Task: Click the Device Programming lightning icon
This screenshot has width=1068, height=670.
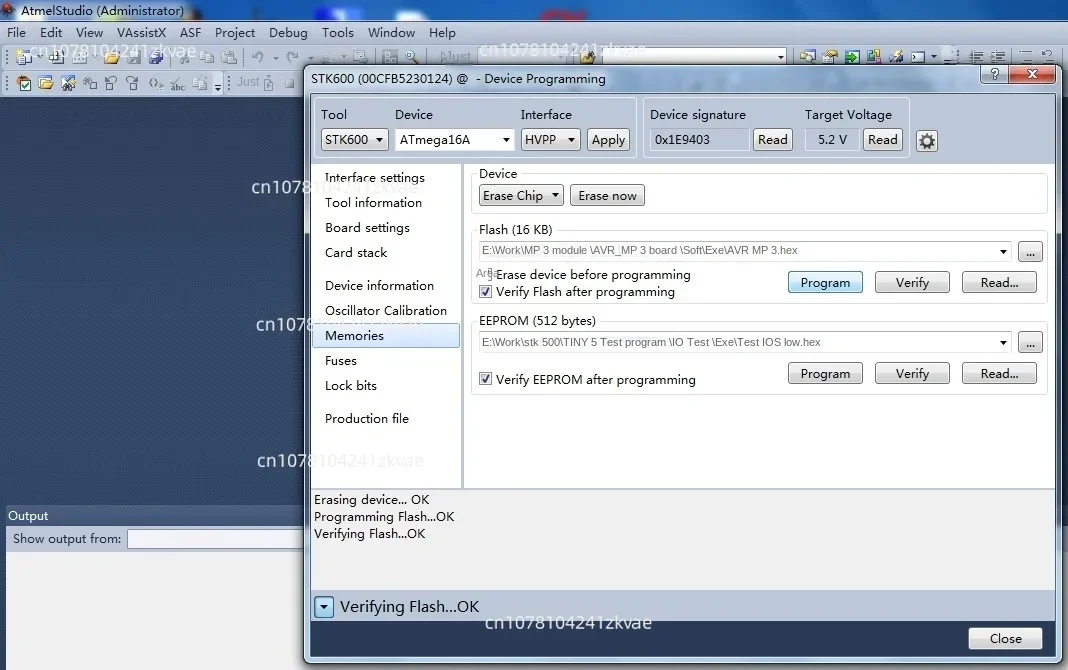Action: click(896, 57)
